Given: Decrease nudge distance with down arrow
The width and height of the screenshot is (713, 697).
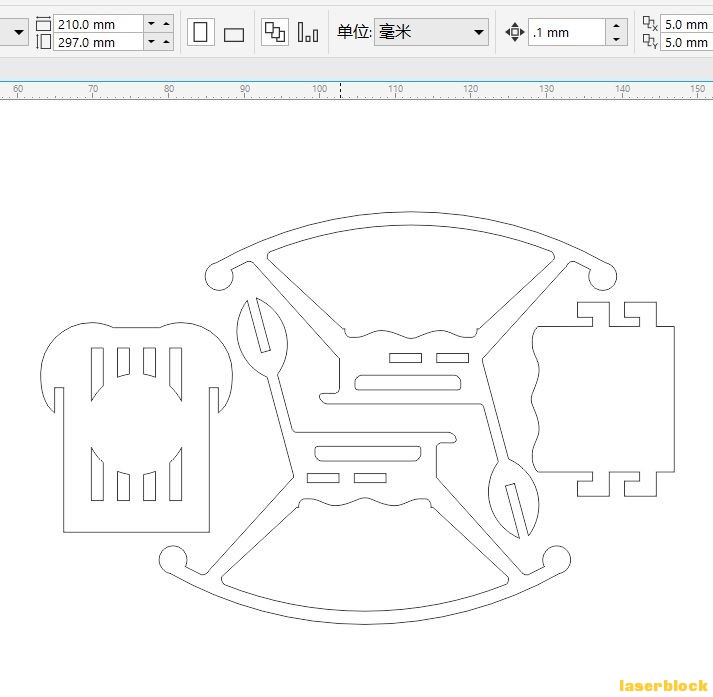Looking at the screenshot, I should coord(616,39).
